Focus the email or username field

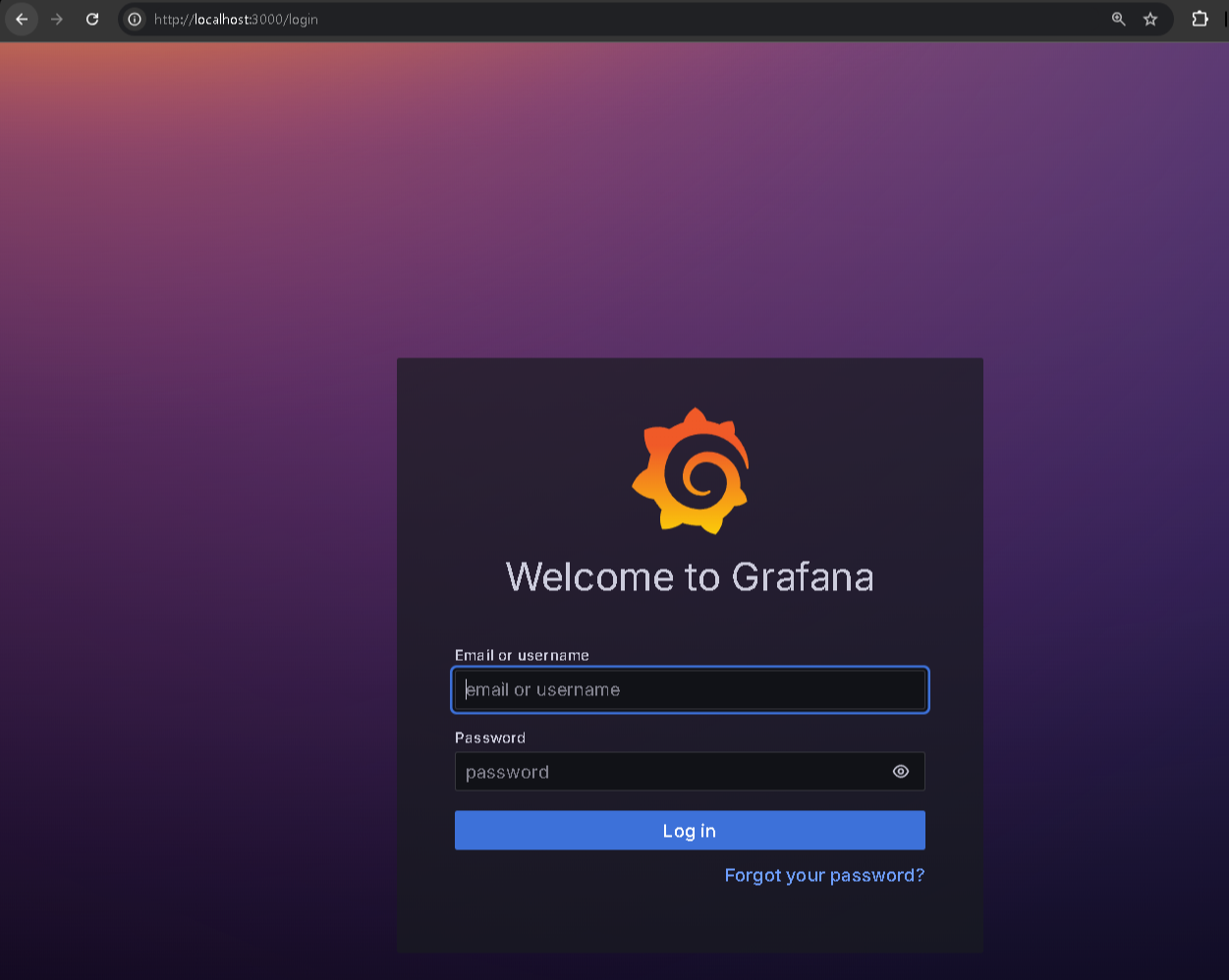pyautogui.click(x=690, y=689)
